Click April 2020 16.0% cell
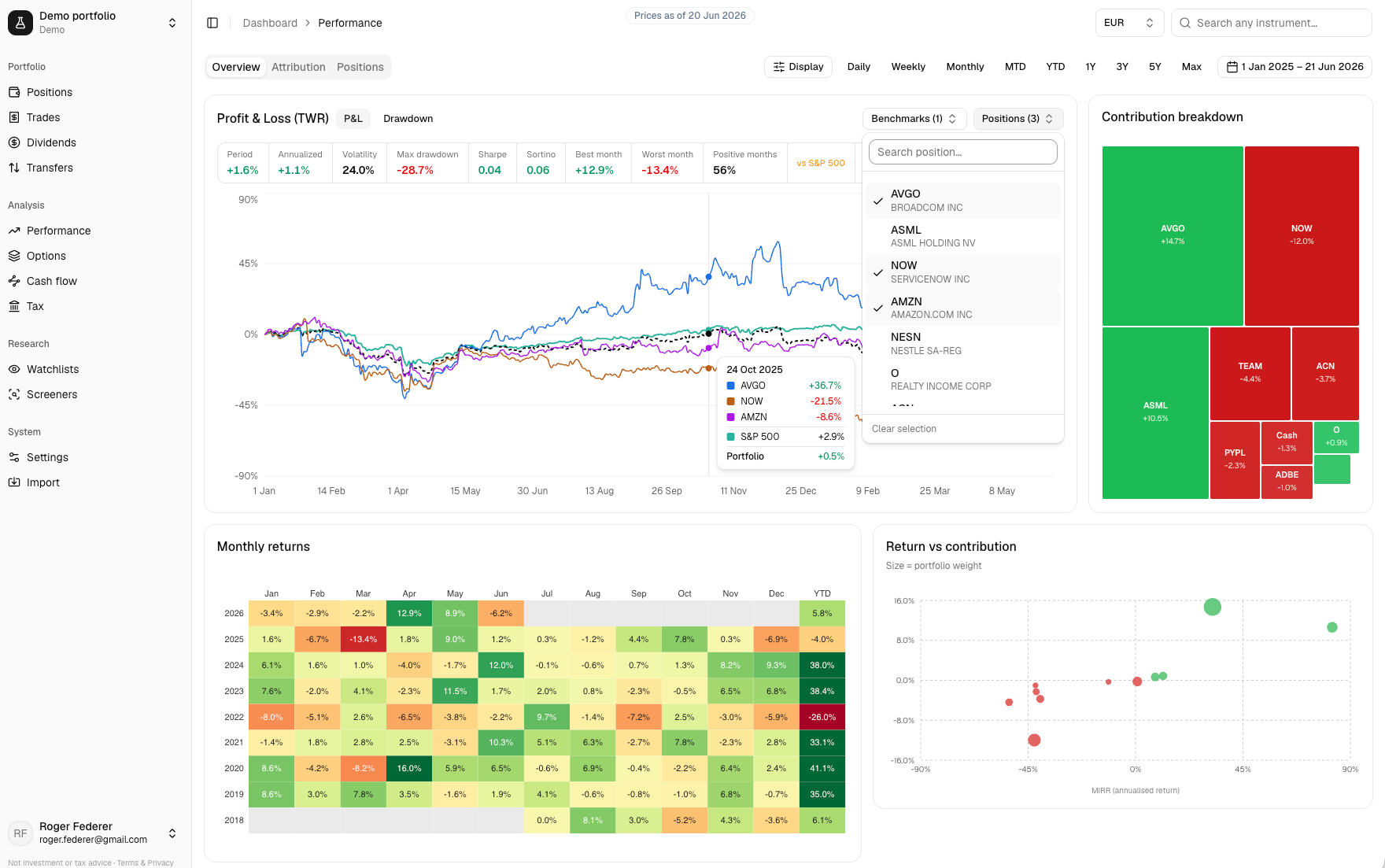Viewport: 1385px width, 868px height. coord(409,769)
